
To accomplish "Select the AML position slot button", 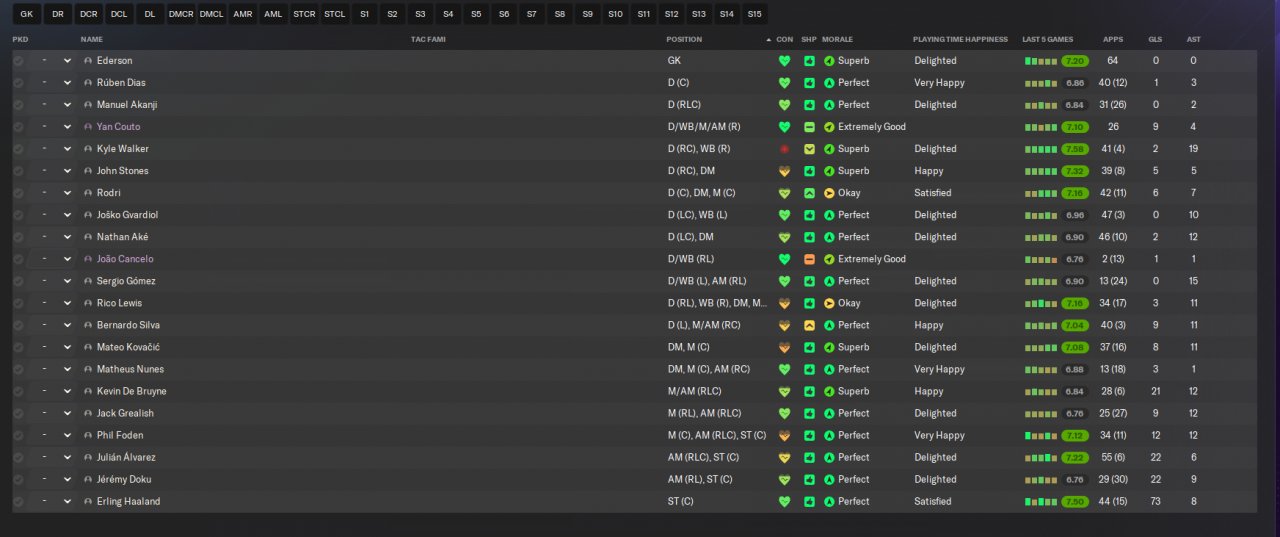I will 273,14.
